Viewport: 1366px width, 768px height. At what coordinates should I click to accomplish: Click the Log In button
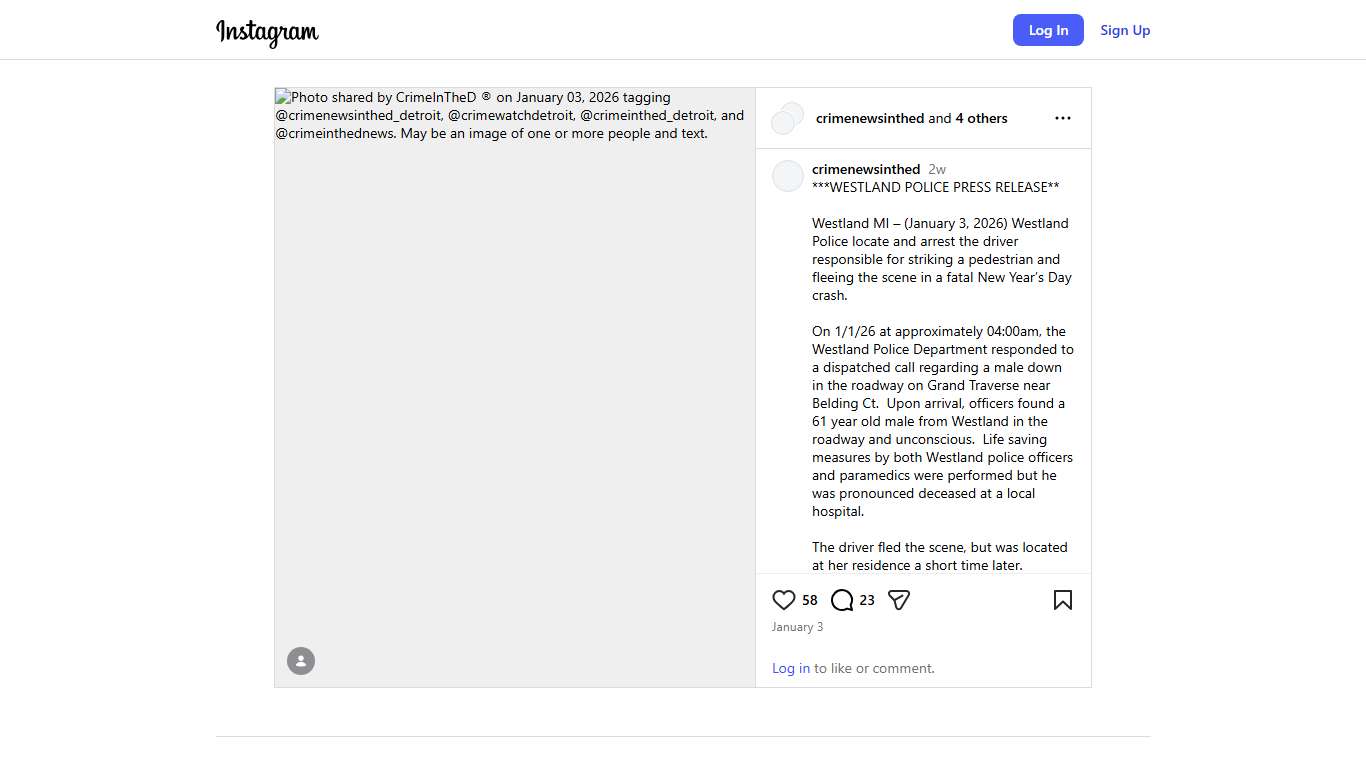pyautogui.click(x=1048, y=30)
